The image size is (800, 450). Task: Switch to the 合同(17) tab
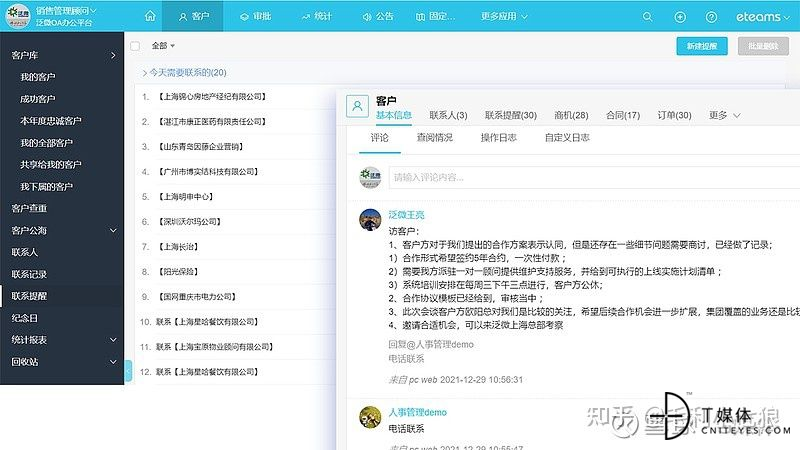click(622, 115)
